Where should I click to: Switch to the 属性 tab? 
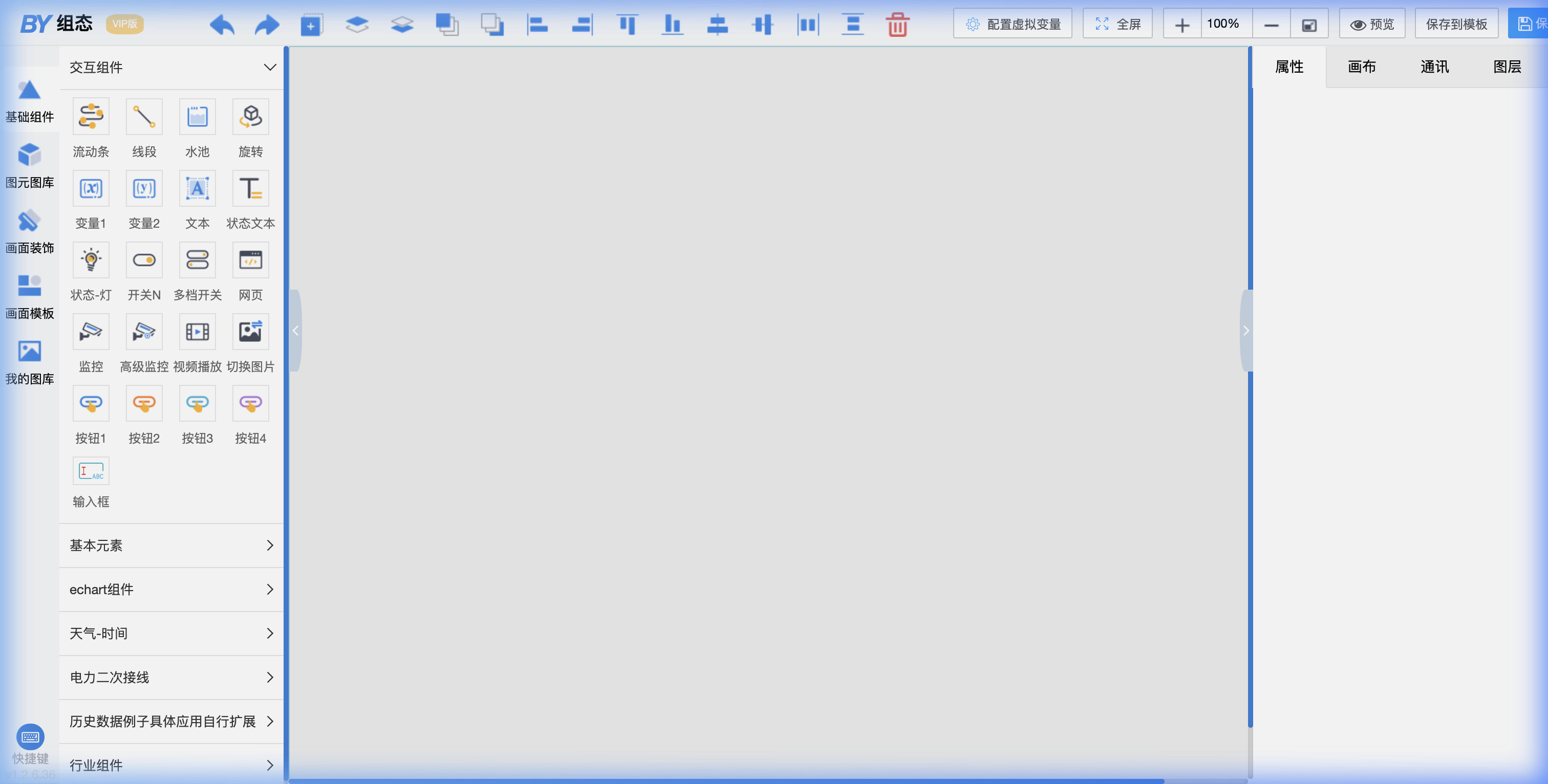point(1289,67)
